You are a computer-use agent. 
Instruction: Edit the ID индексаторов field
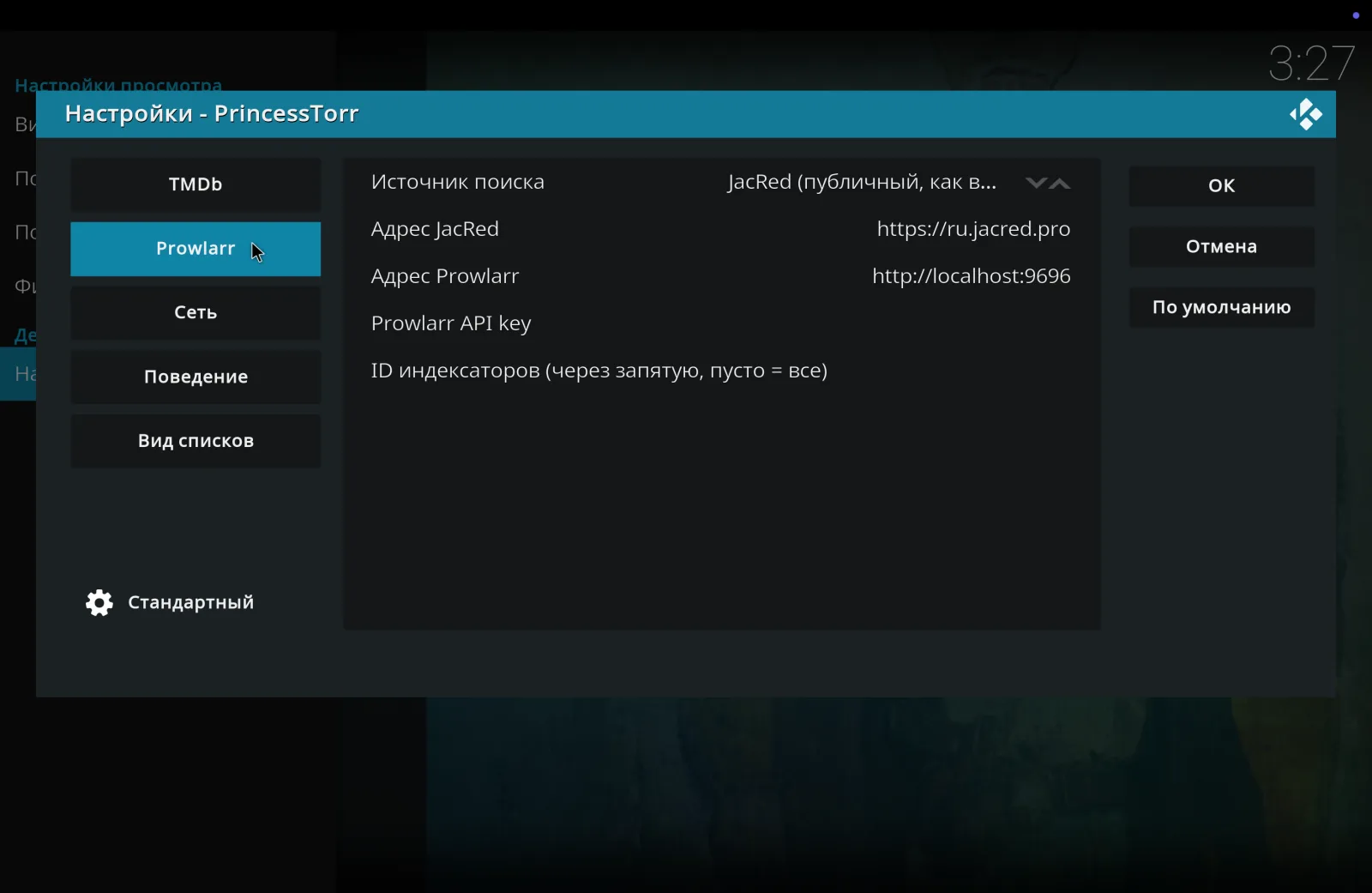click(x=721, y=371)
